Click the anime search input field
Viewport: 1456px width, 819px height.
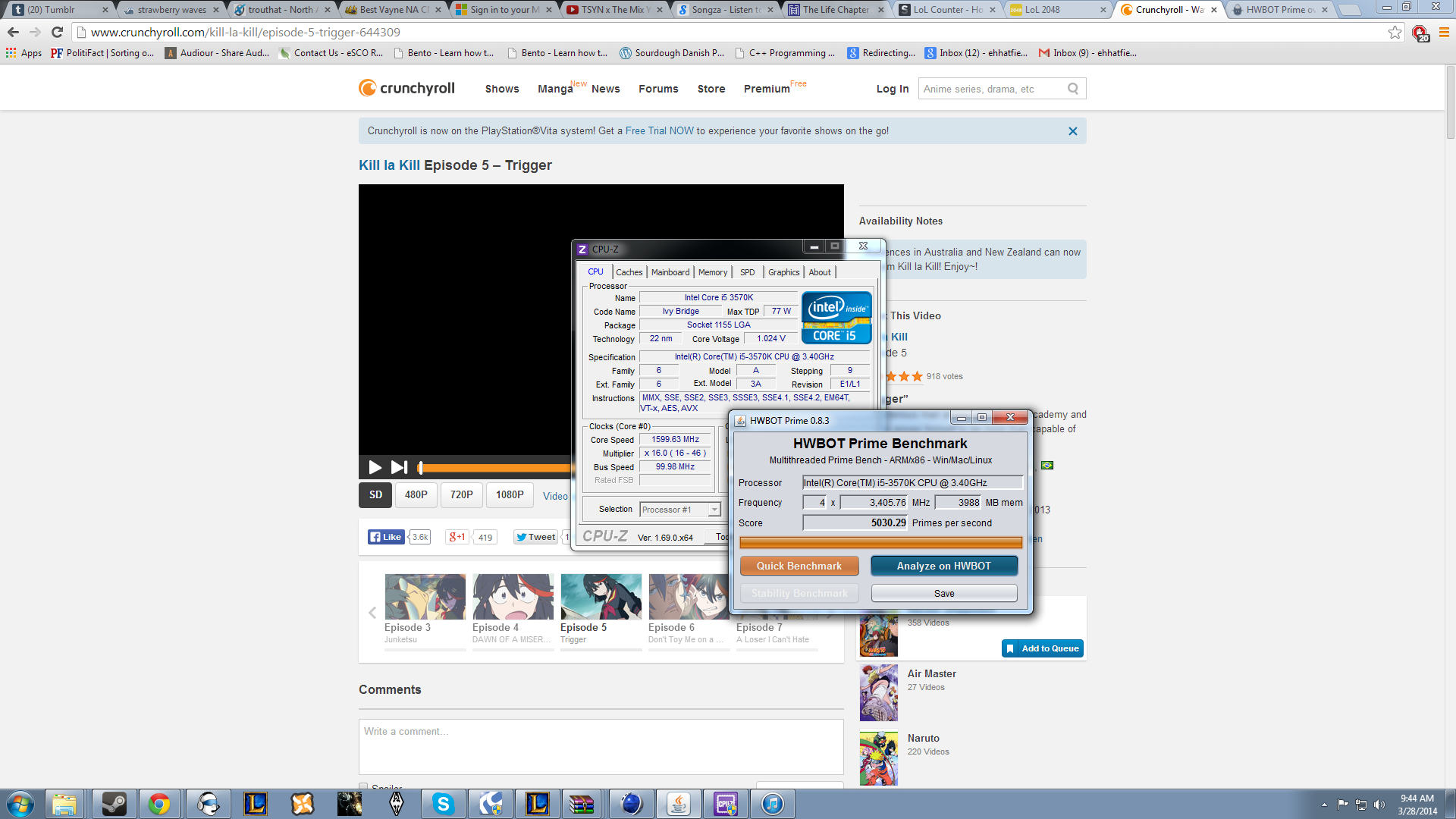992,89
